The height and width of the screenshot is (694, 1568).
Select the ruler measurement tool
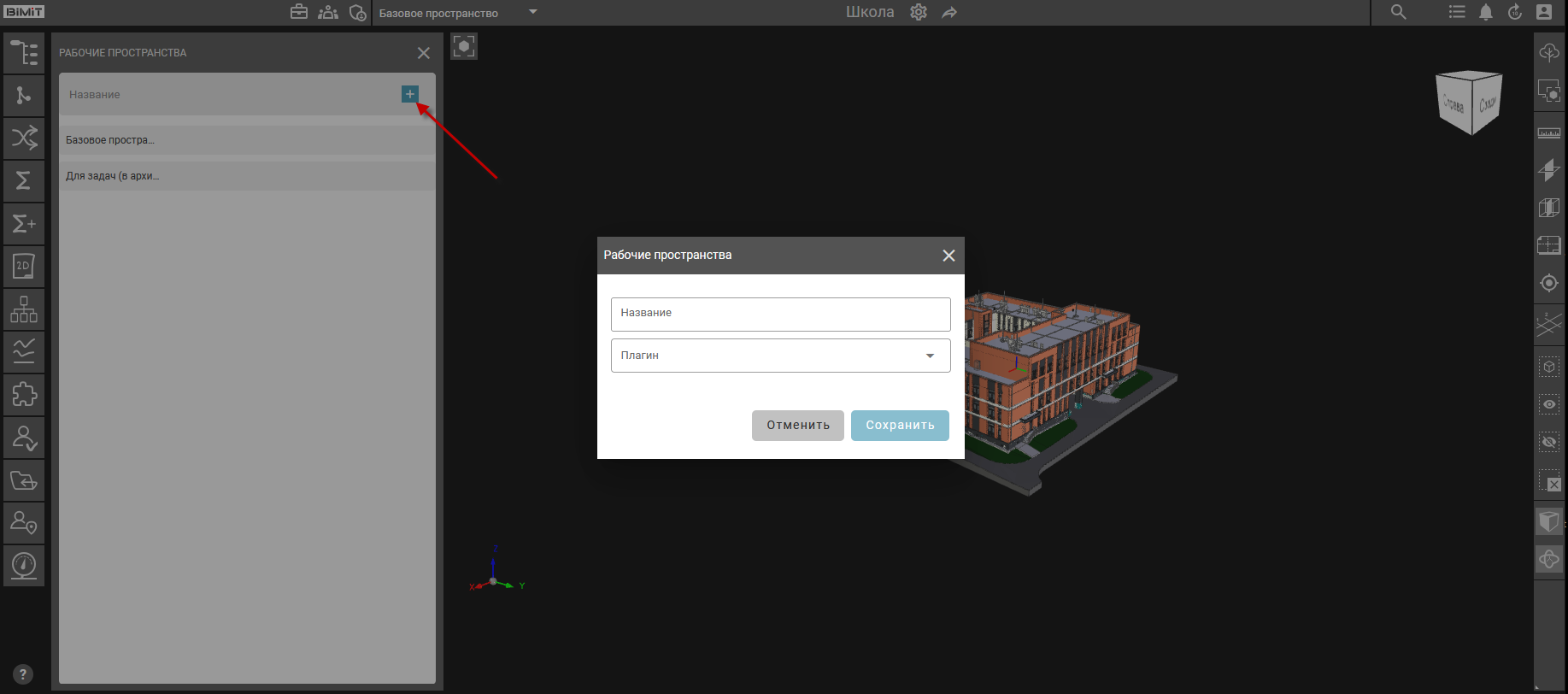(1548, 132)
